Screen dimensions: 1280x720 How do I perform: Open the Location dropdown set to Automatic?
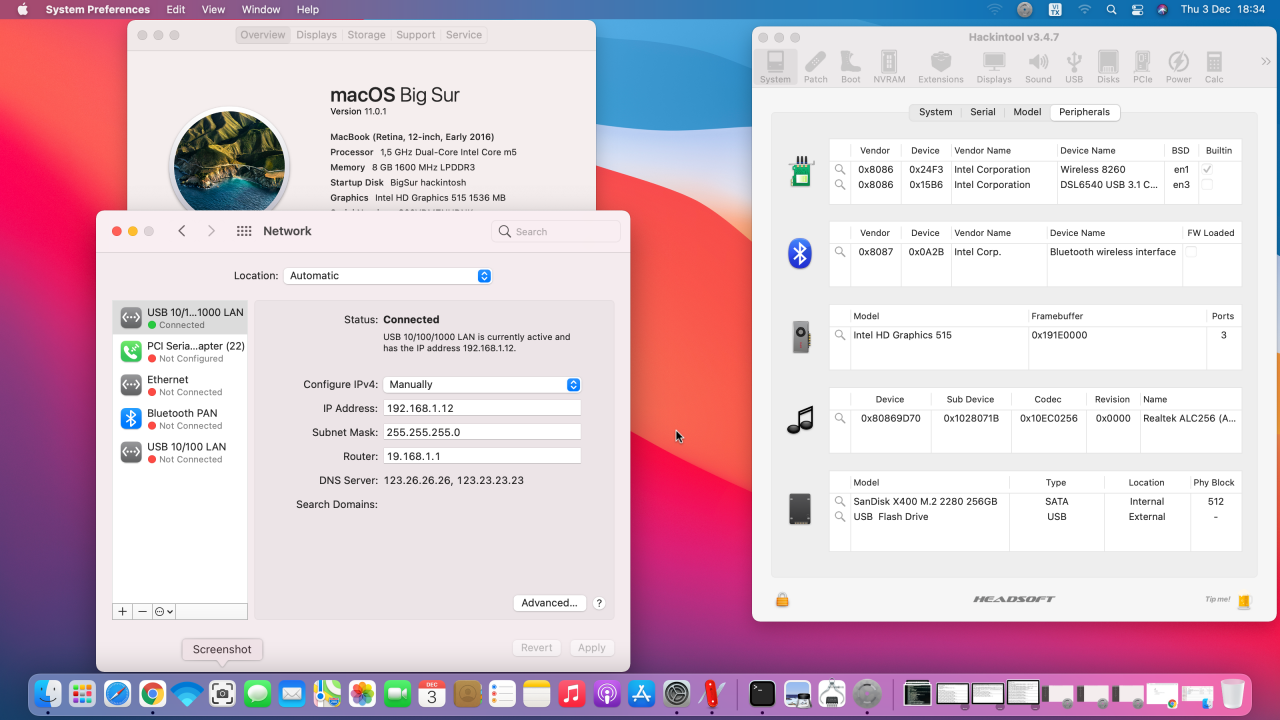(388, 276)
